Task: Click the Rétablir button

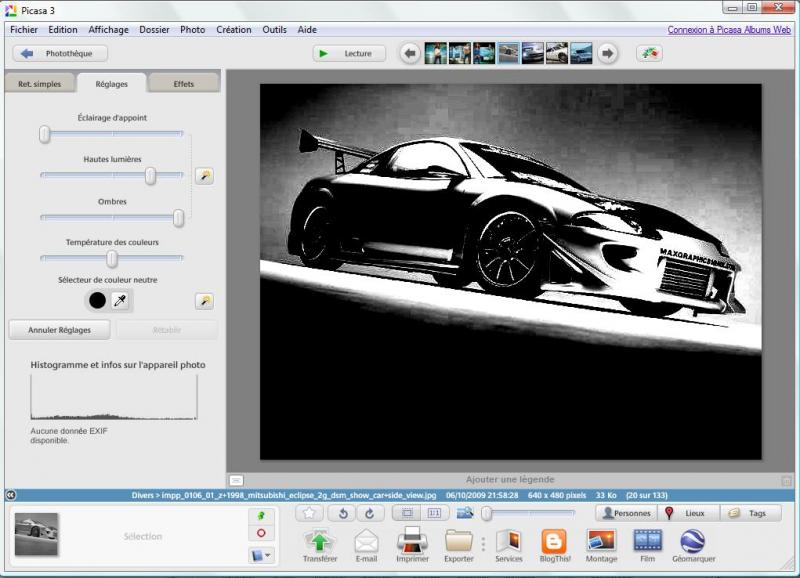Action: 167,330
